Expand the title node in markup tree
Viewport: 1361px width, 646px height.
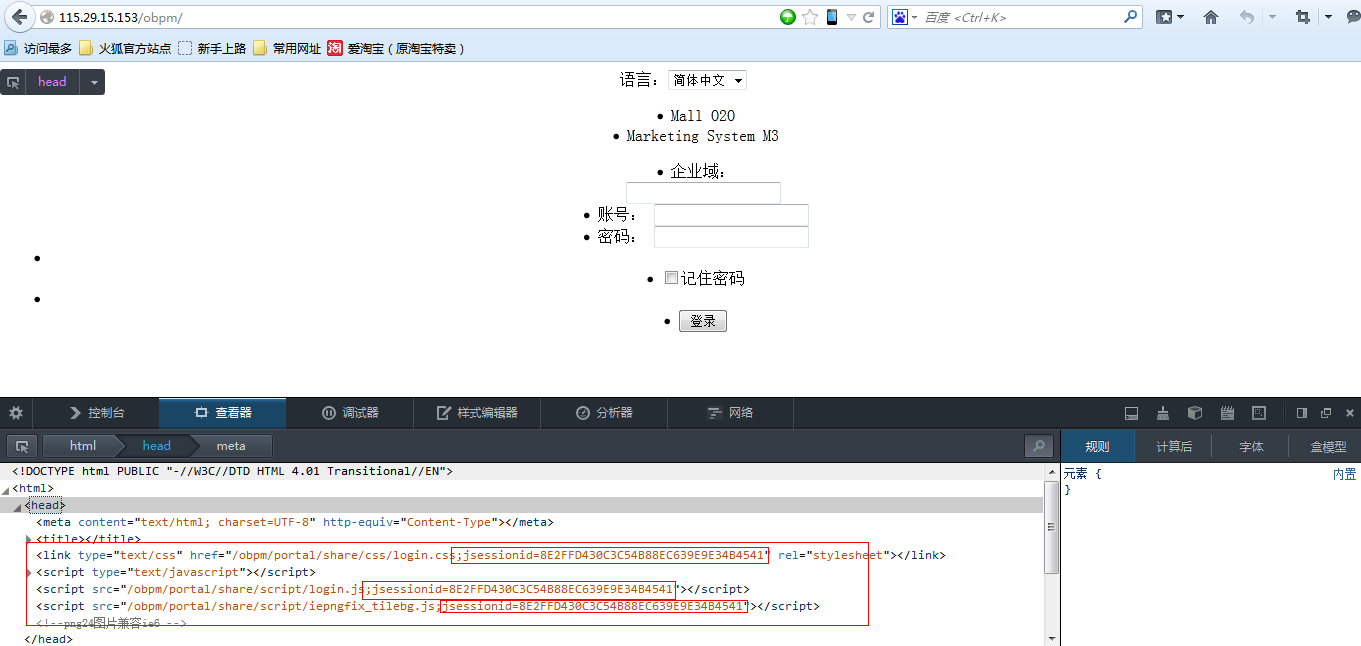tap(29, 539)
